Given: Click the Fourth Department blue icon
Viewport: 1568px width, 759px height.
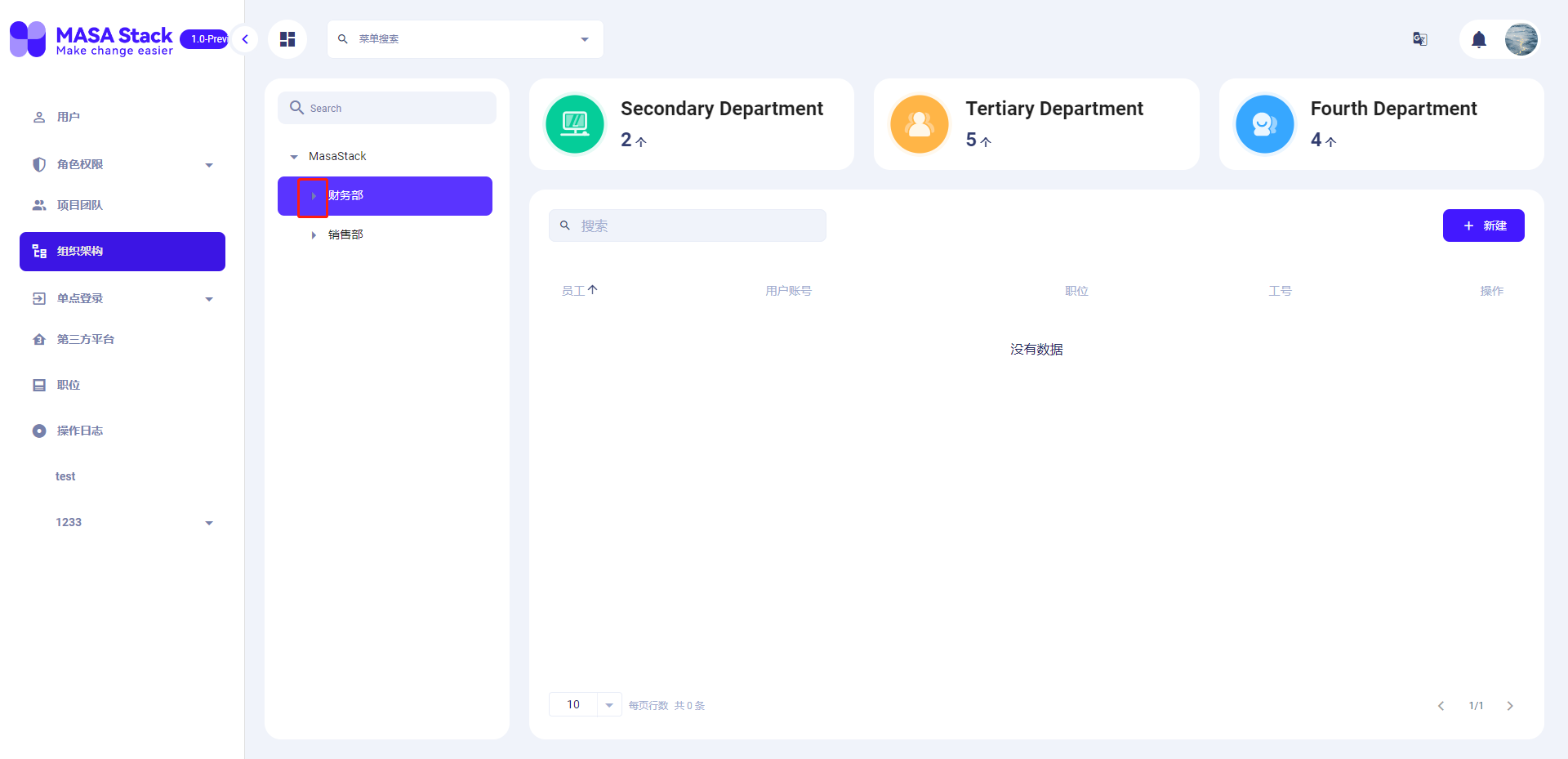Looking at the screenshot, I should point(1265,124).
